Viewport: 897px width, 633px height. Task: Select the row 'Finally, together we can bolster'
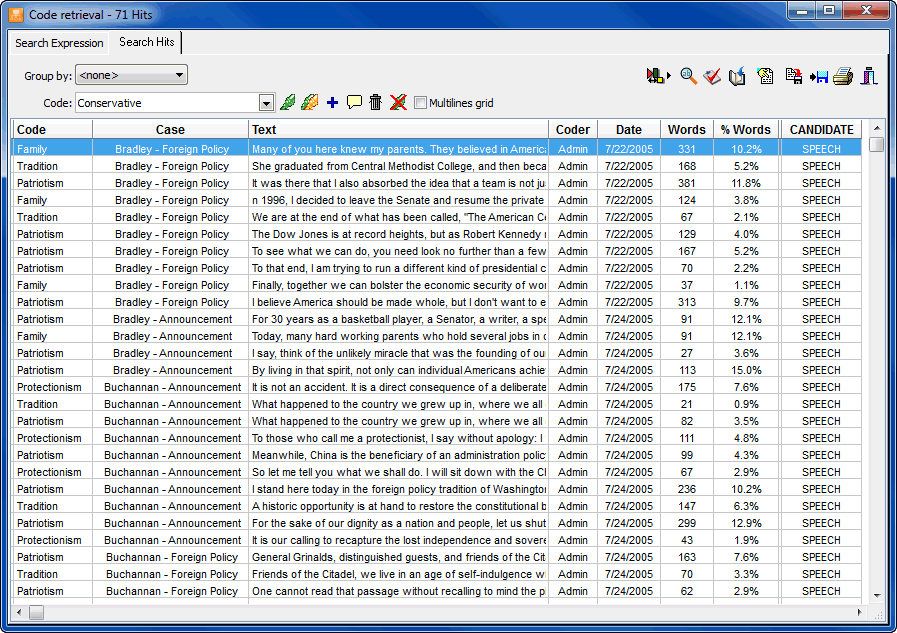436,285
